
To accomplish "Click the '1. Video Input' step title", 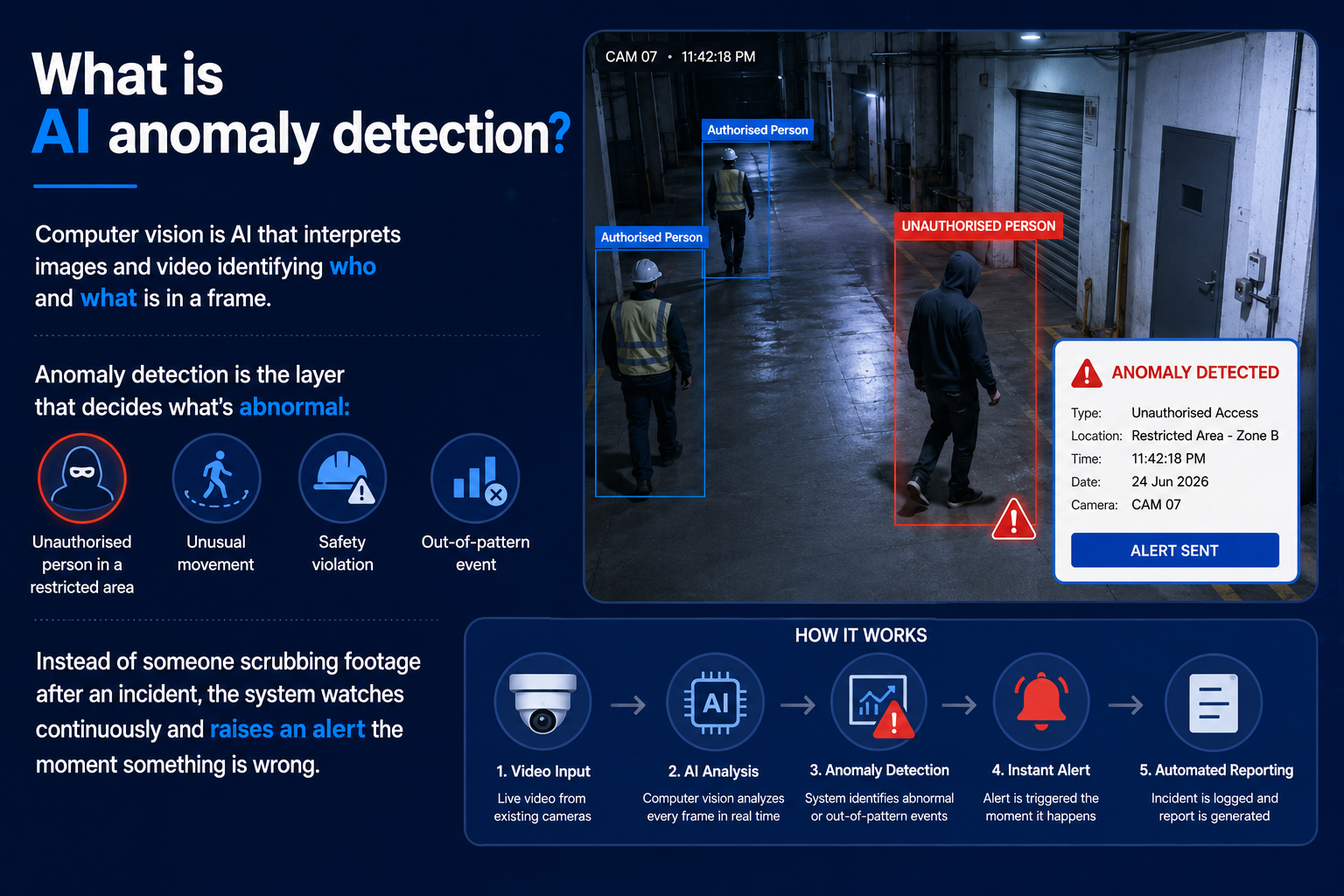I will click(542, 771).
